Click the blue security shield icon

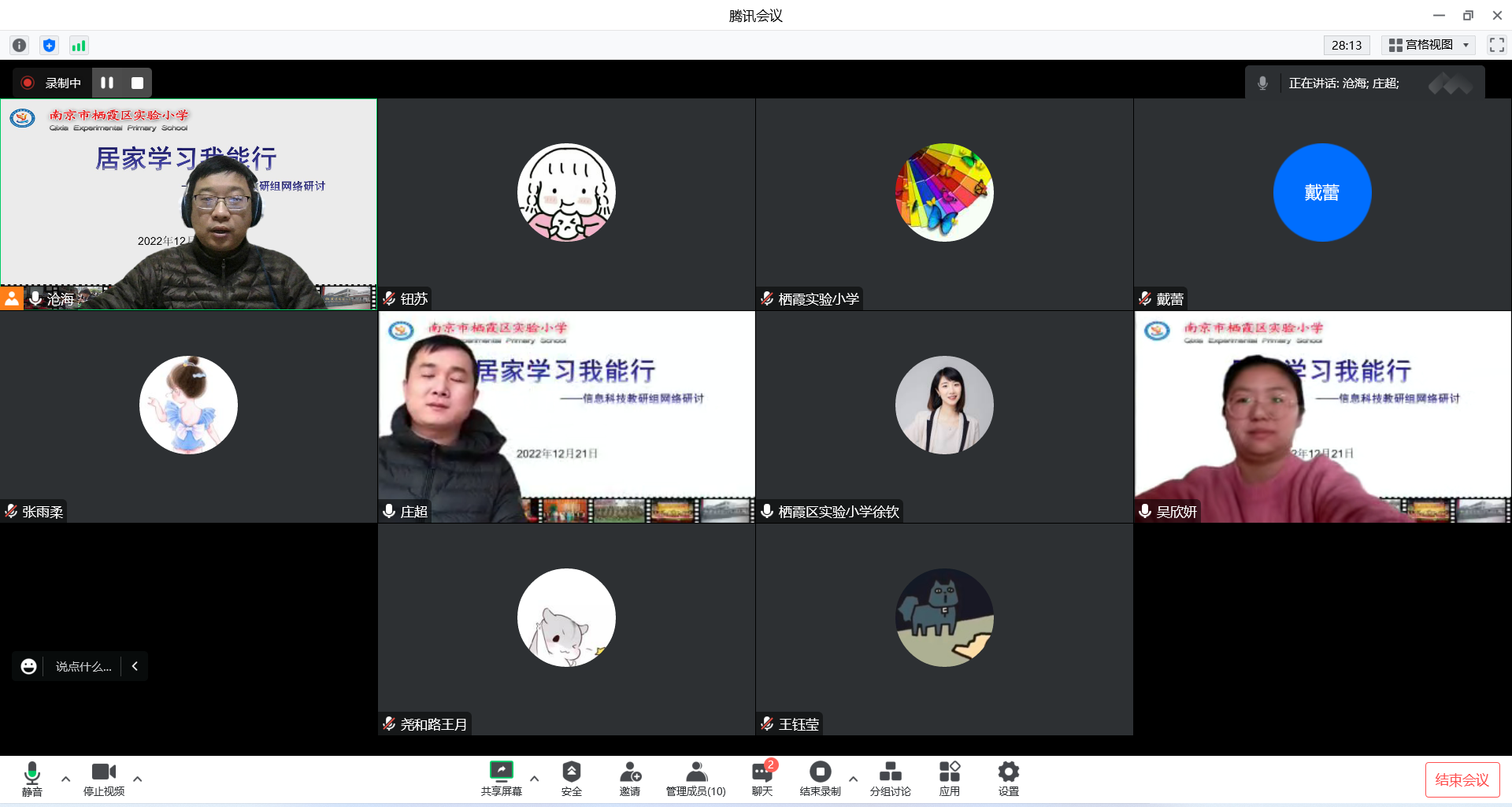click(49, 46)
